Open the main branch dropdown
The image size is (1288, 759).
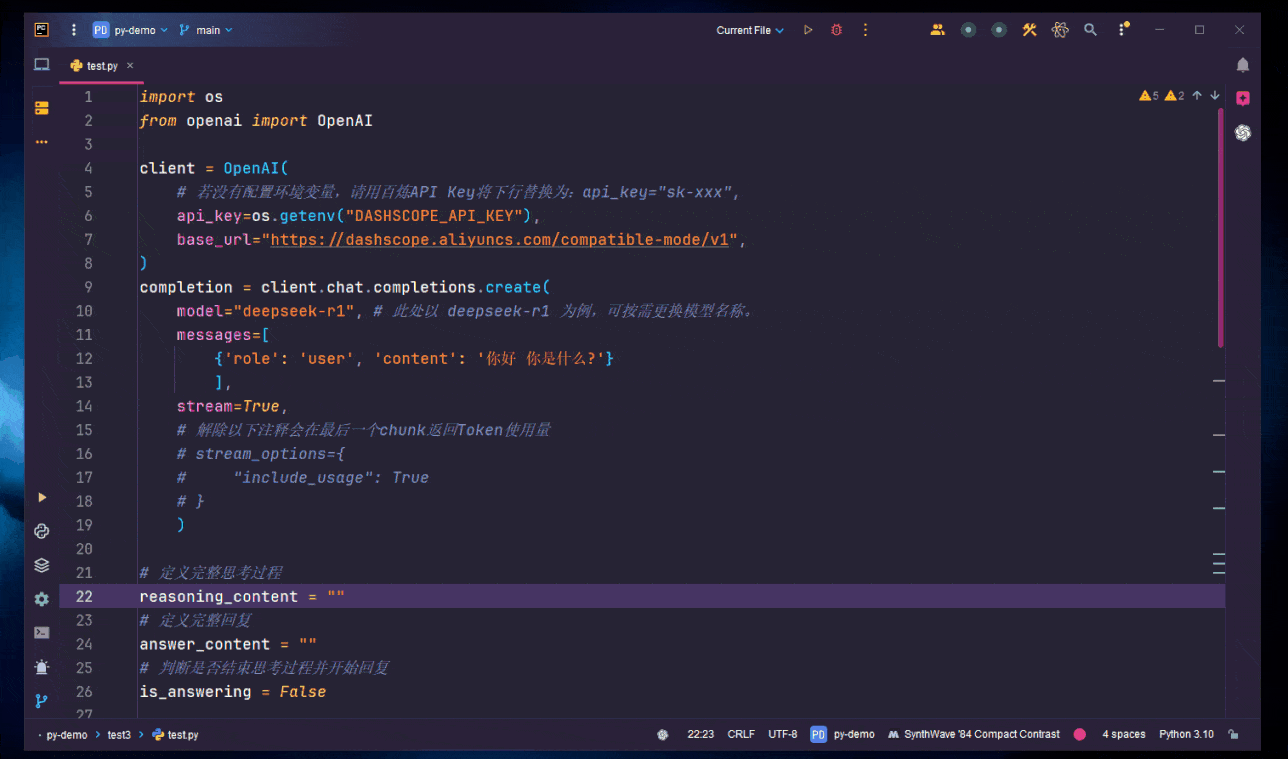click(x=205, y=30)
